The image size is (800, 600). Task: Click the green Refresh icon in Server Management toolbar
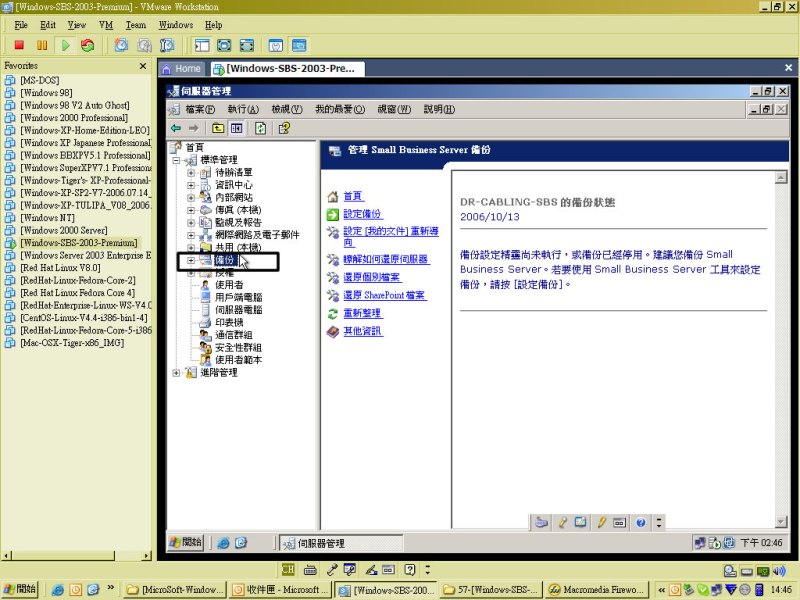260,128
